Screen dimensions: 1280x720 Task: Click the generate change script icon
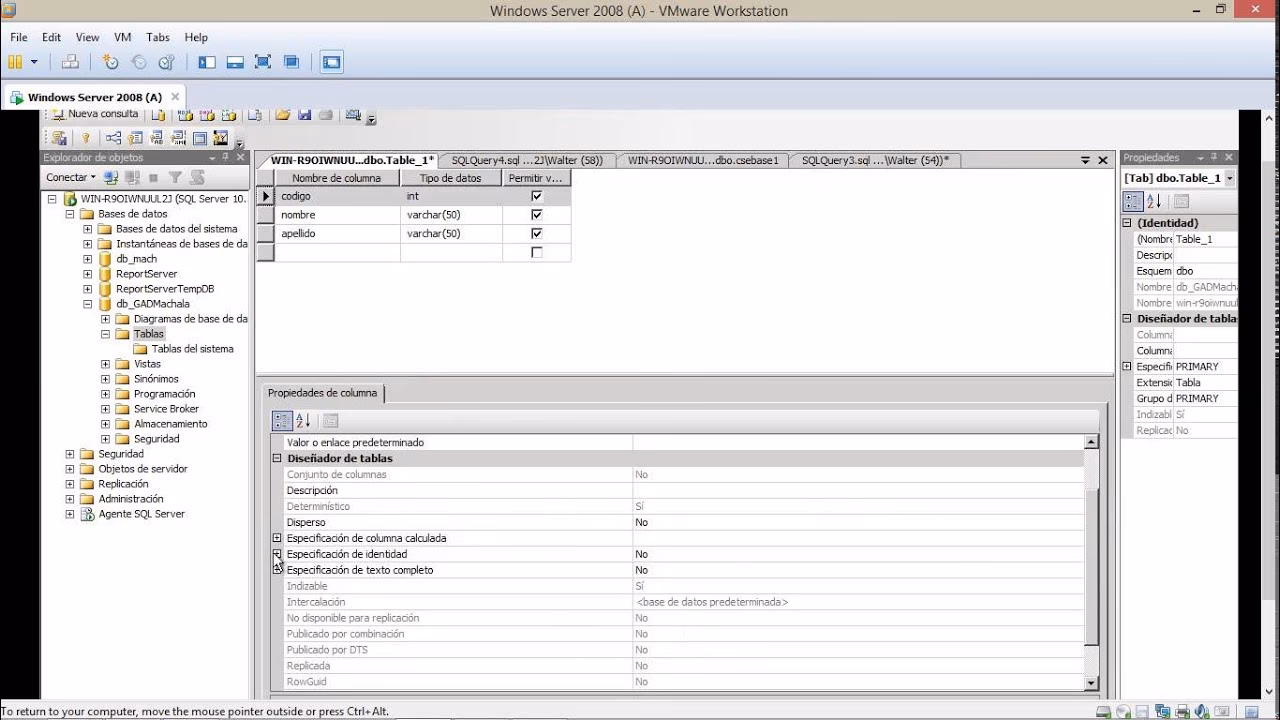point(59,138)
